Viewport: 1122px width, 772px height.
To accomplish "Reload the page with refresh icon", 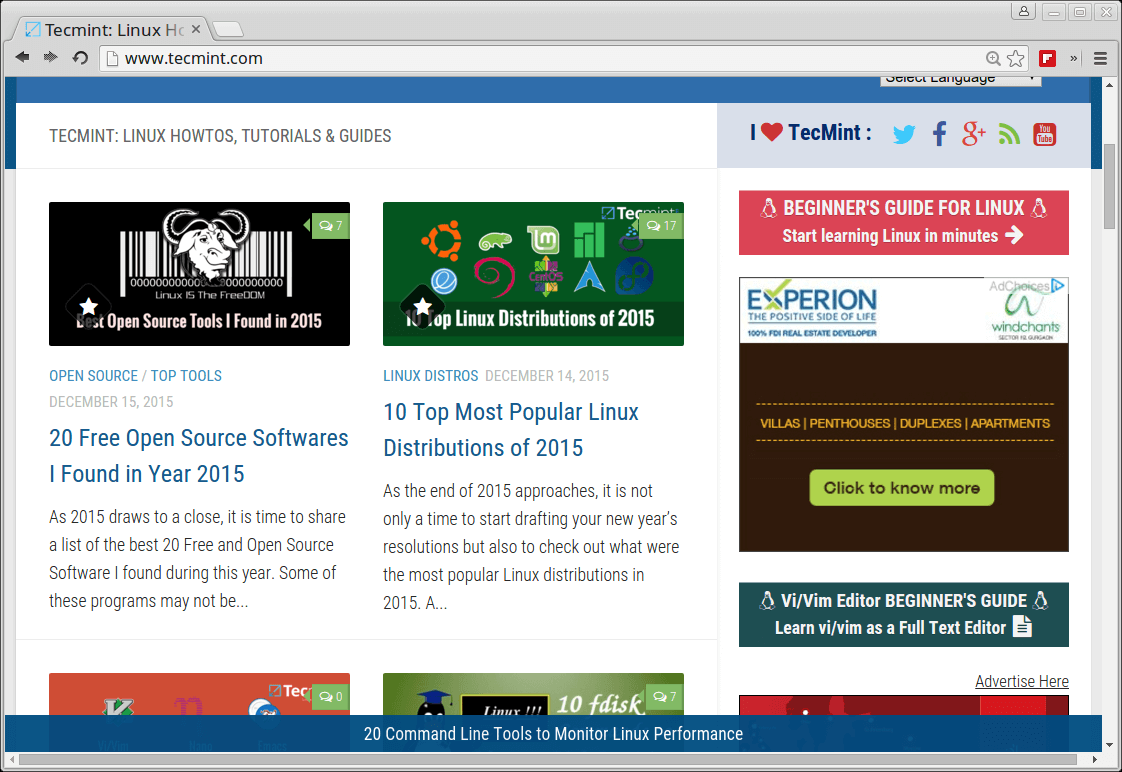I will [80, 57].
